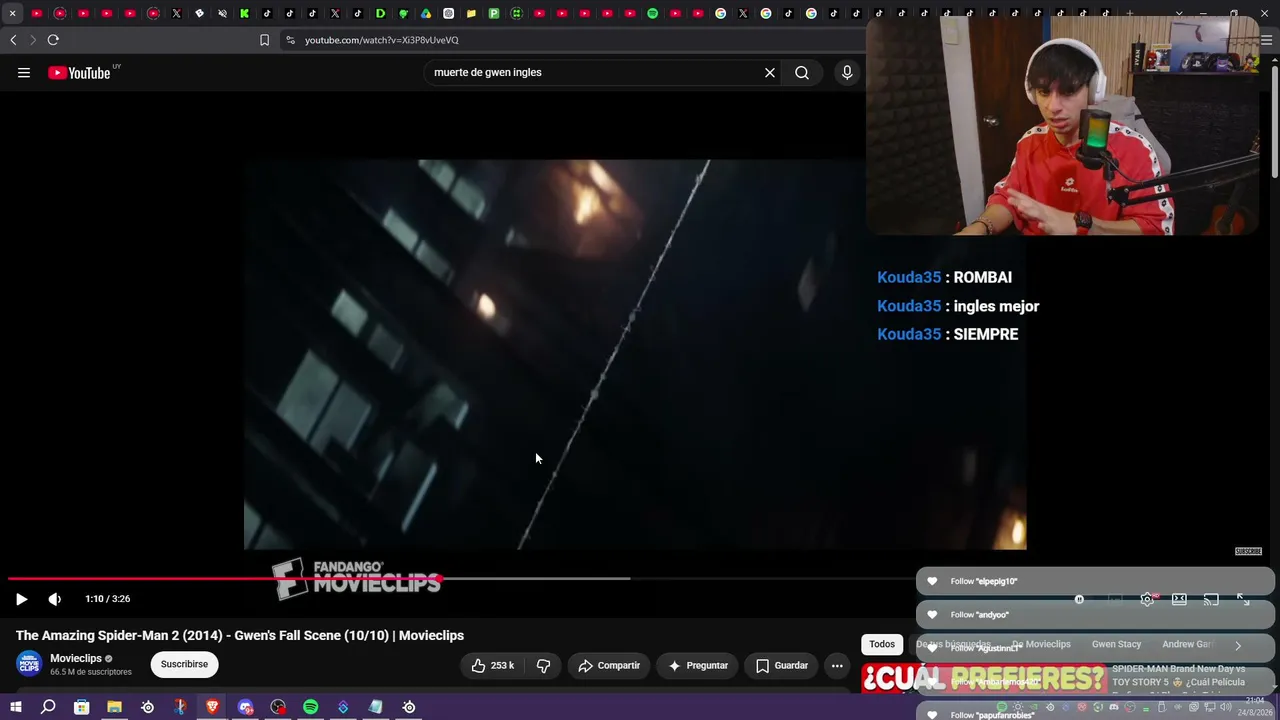Click the "ingles mejor" chat message
1280x720 pixels.
996,306
